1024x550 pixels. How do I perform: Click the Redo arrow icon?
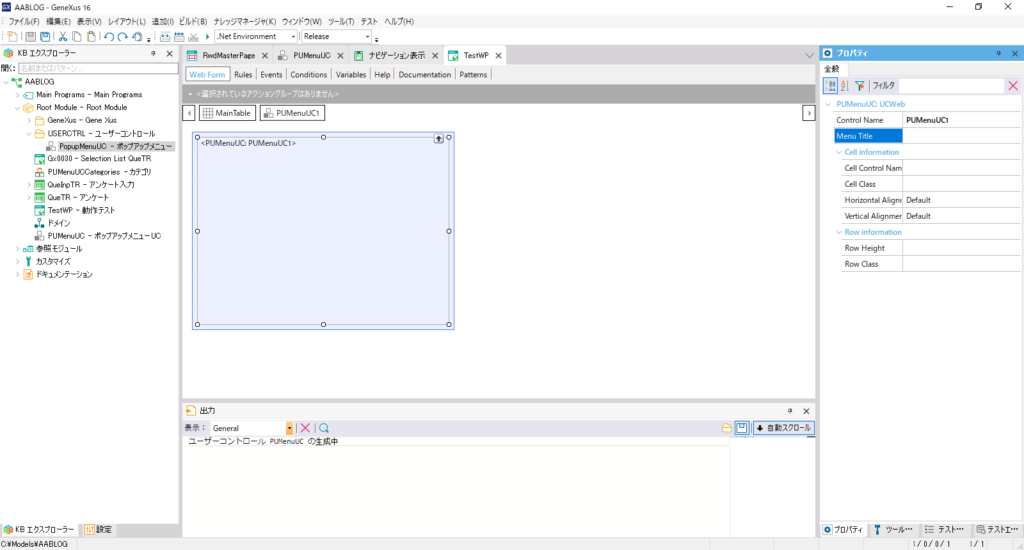point(123,37)
